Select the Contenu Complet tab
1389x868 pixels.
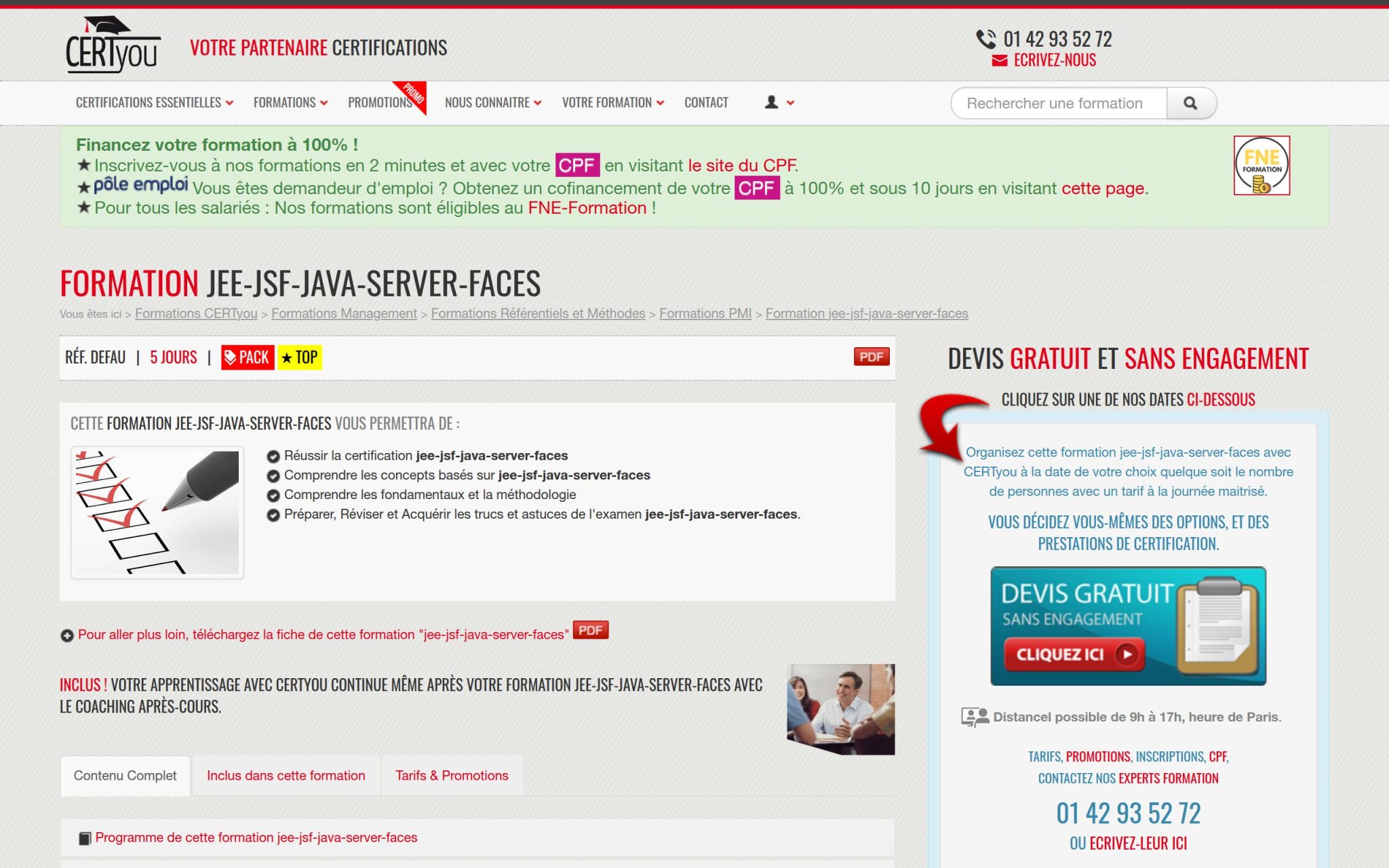[x=125, y=776]
